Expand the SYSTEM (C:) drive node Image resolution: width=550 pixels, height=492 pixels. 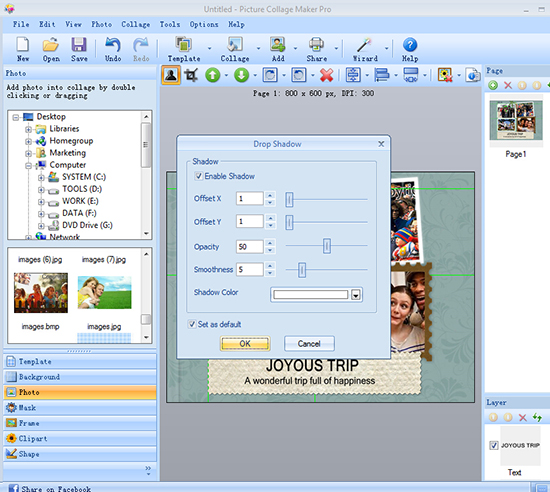coord(41,177)
